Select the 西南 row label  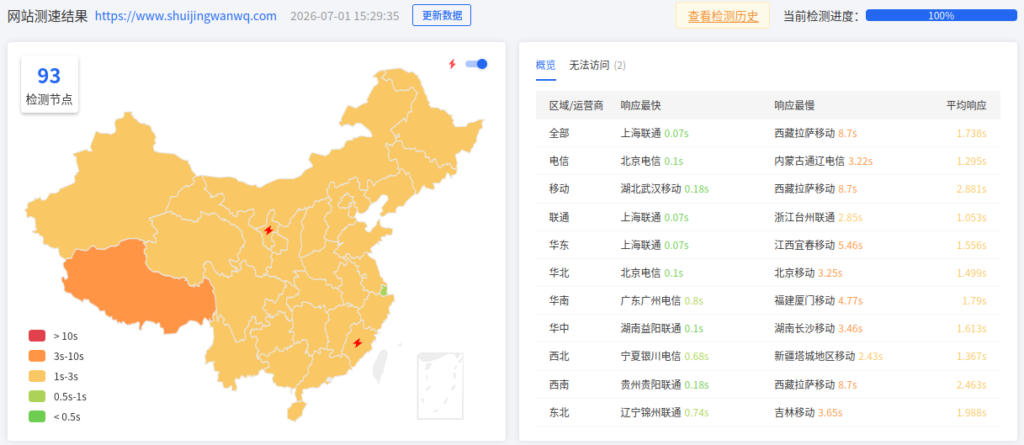pos(559,384)
